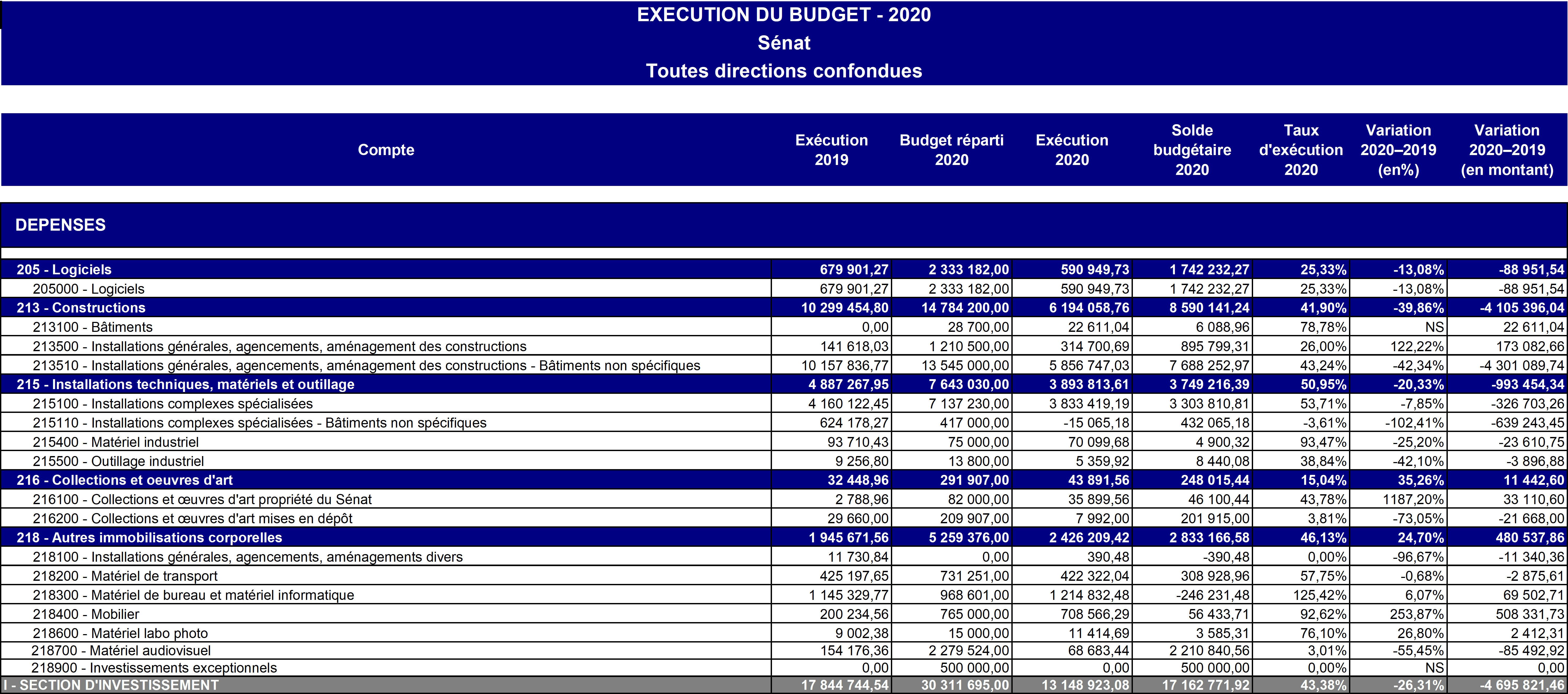The width and height of the screenshot is (1568, 694).
Task: Click the EXECUTION DU BUDGET - 2020 title
Action: tap(783, 15)
